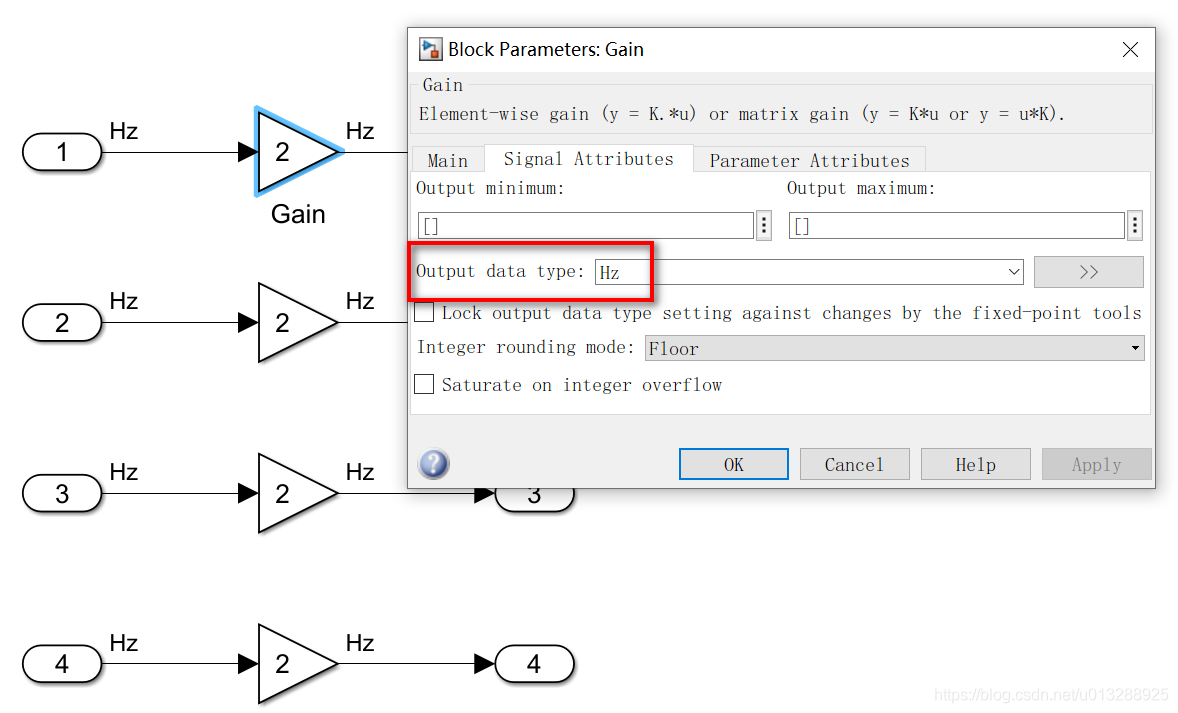Click Outport block 4

click(x=534, y=664)
